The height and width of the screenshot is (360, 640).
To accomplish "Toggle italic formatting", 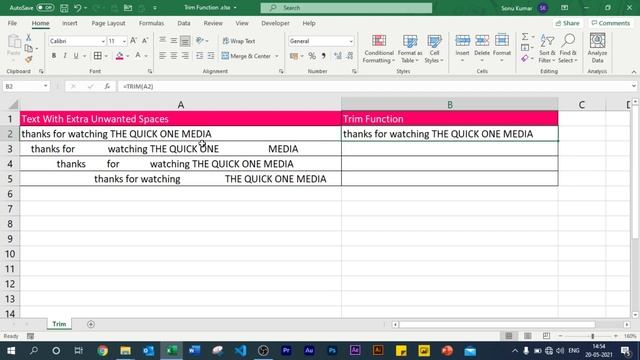I will tap(65, 56).
